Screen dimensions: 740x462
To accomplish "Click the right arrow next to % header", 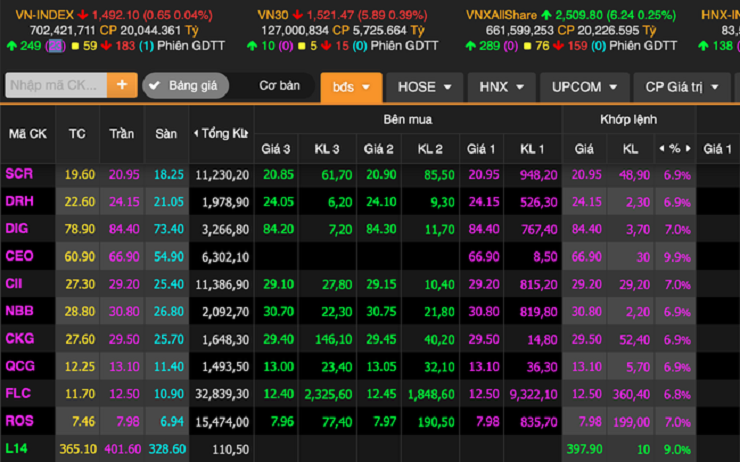I will 688,149.
